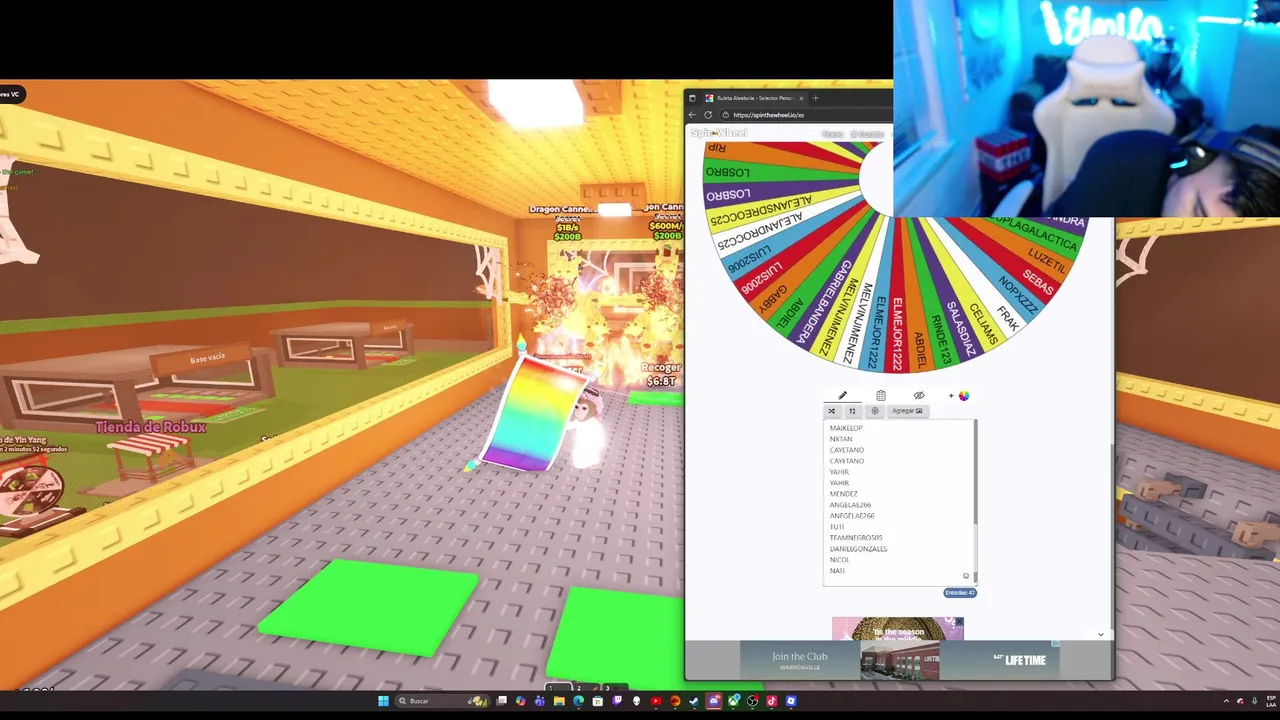Image resolution: width=1280 pixels, height=720 pixels.
Task: Click the spinthewheel.io address bar
Action: 805,115
